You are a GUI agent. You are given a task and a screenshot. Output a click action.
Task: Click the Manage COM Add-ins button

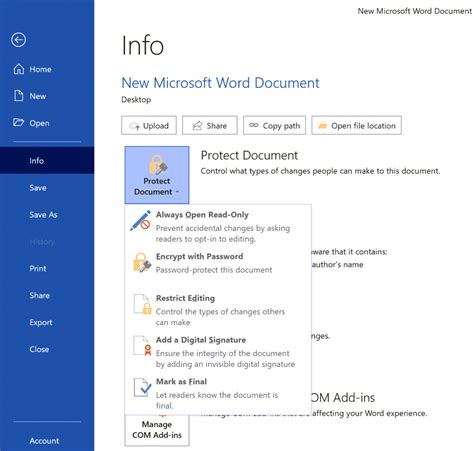[157, 430]
